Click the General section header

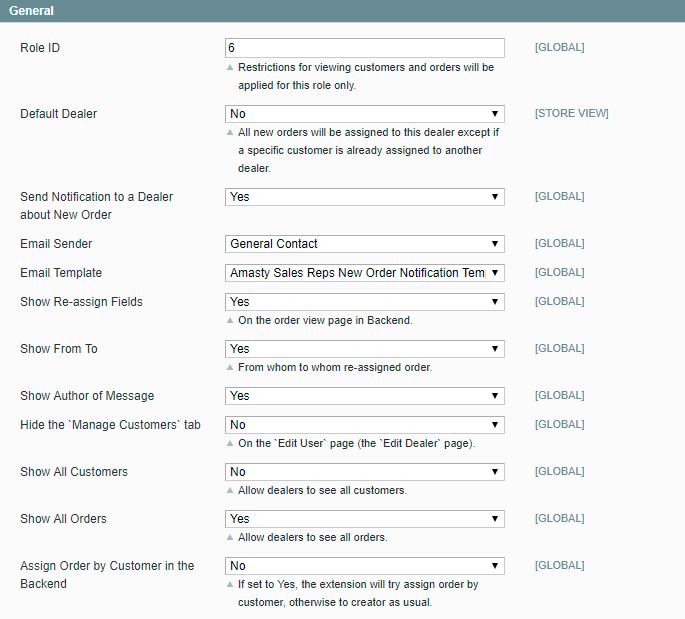point(32,11)
